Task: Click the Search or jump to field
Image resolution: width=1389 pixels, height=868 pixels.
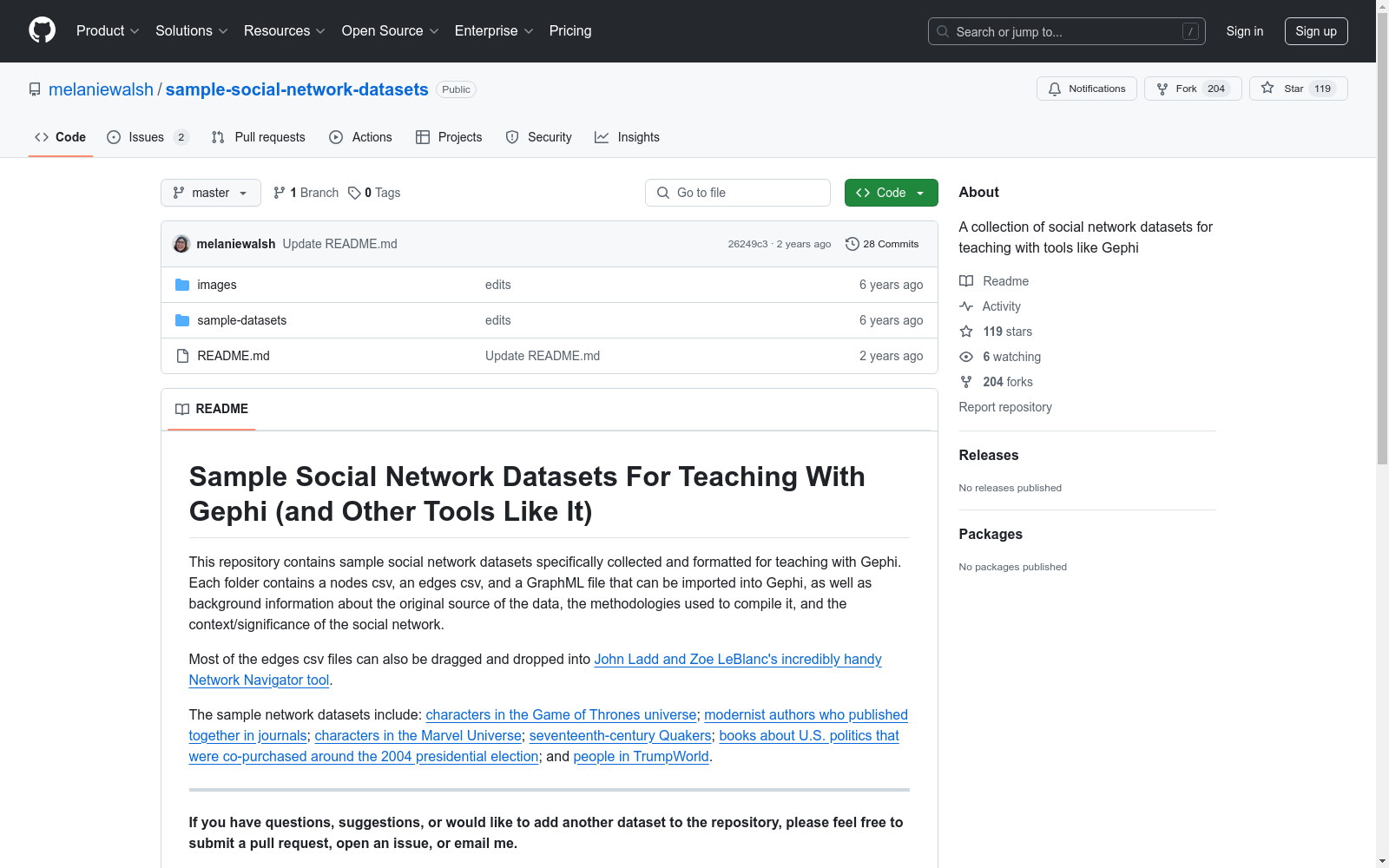Action: point(1067,31)
